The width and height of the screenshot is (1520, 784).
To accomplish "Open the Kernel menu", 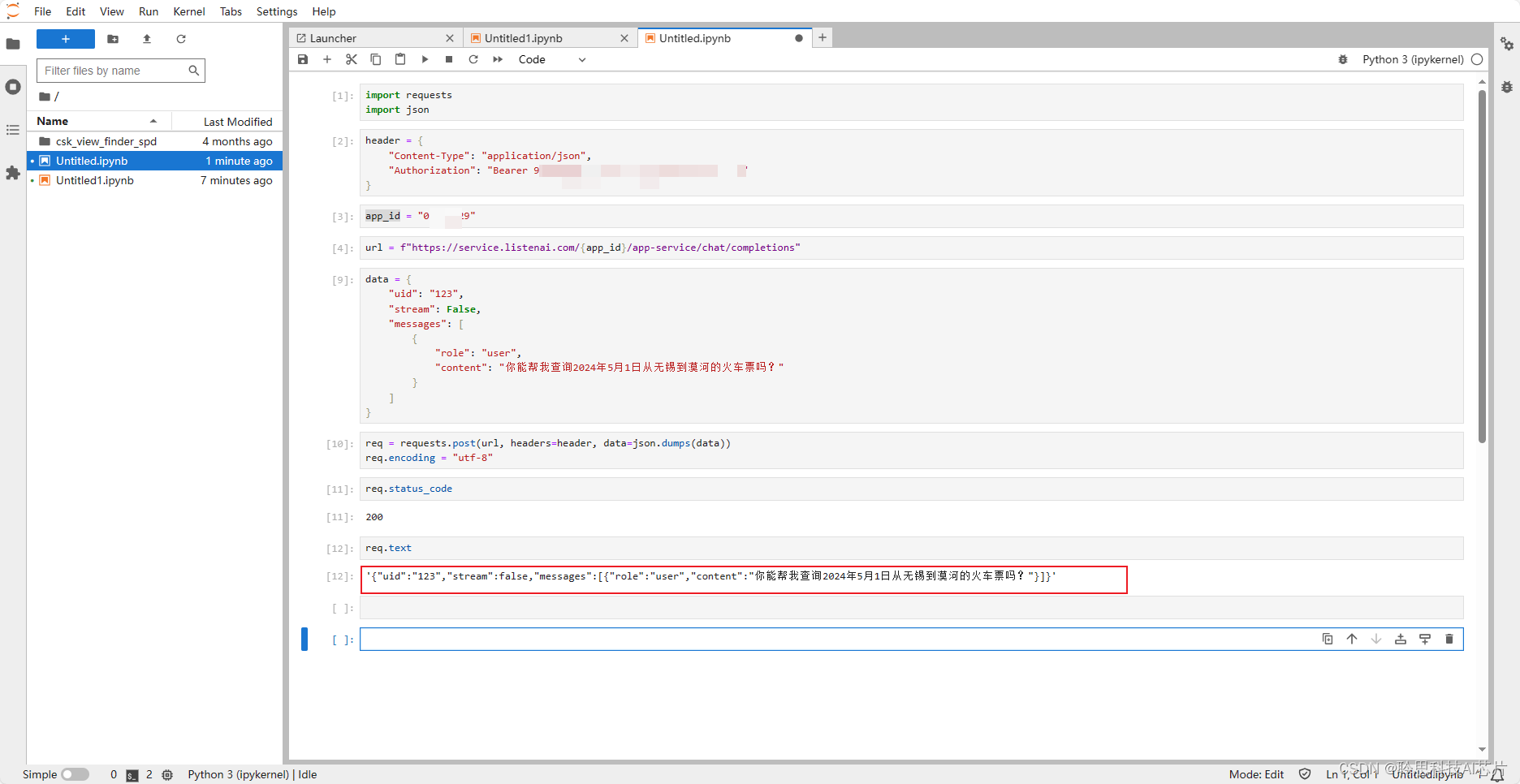I will pyautogui.click(x=189, y=11).
